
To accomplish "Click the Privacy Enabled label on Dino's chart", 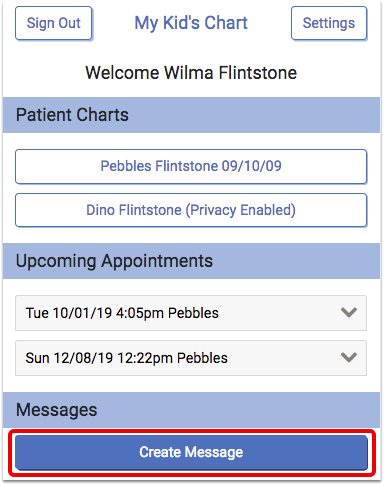I will [x=241, y=210].
